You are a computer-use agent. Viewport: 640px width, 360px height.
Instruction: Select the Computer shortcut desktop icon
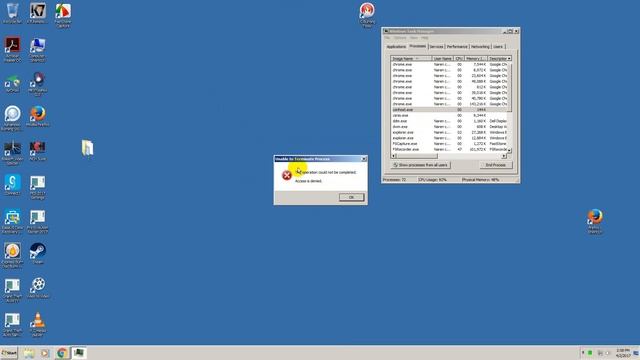pyautogui.click(x=38, y=50)
